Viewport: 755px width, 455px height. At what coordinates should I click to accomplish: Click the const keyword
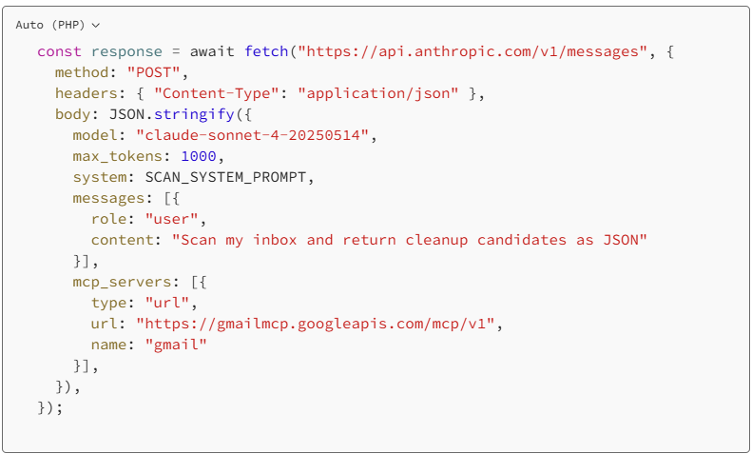[x=59, y=52]
